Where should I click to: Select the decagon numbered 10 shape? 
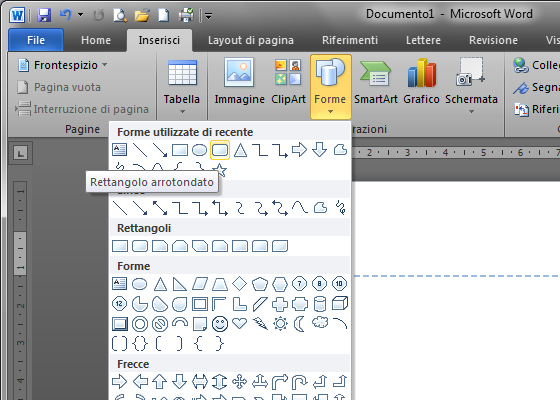pyautogui.click(x=339, y=284)
